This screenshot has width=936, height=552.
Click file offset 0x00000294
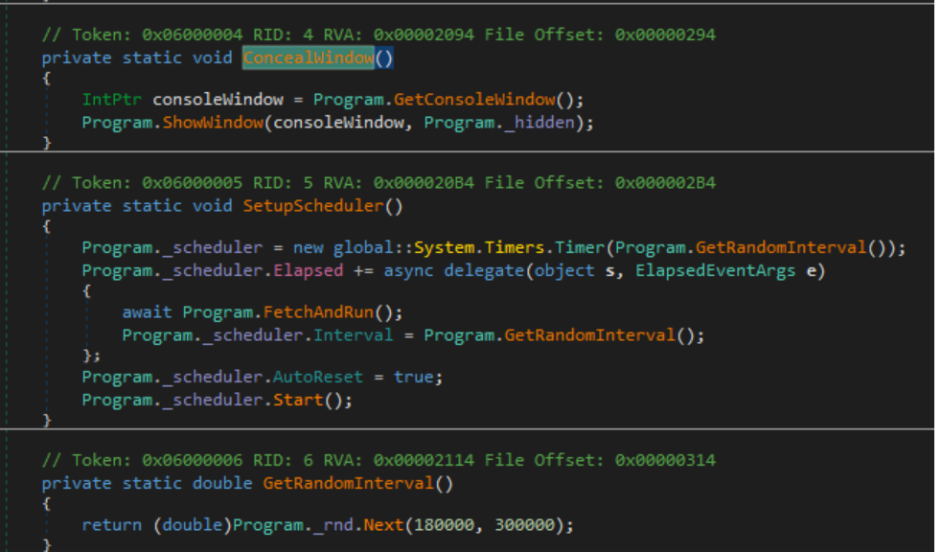tap(665, 35)
